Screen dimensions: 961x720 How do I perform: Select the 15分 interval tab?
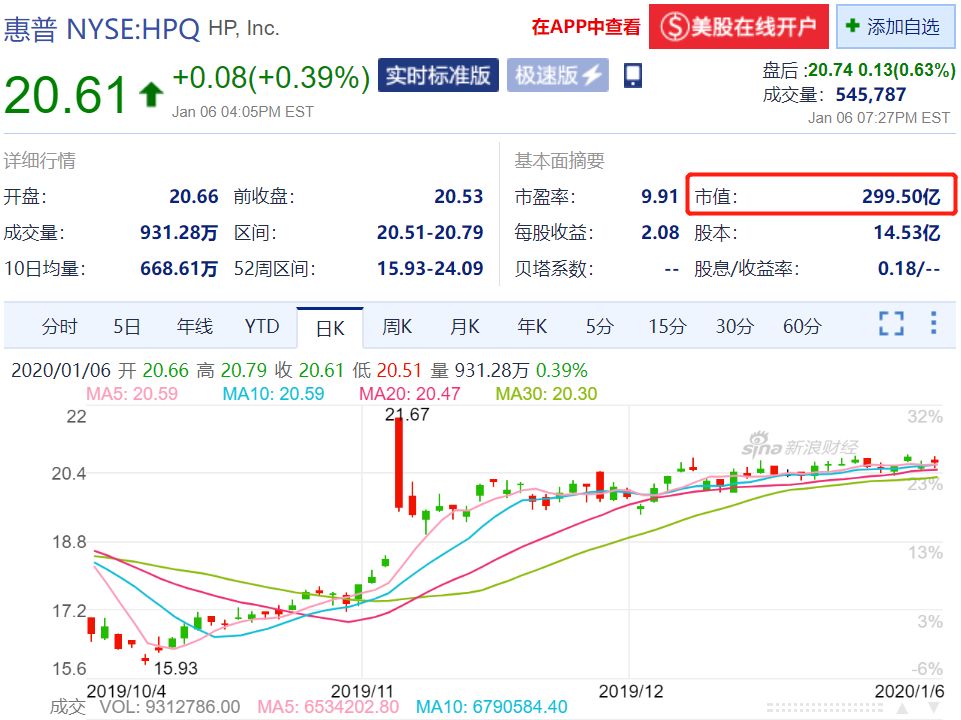click(667, 326)
